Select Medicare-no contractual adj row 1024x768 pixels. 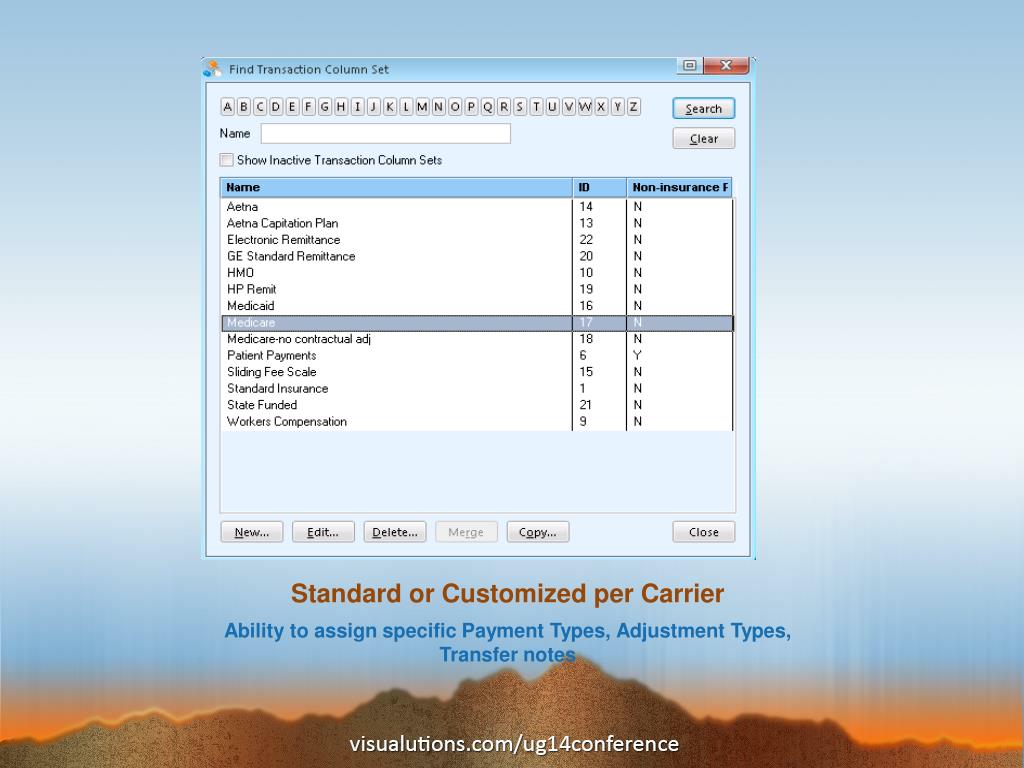click(477, 339)
